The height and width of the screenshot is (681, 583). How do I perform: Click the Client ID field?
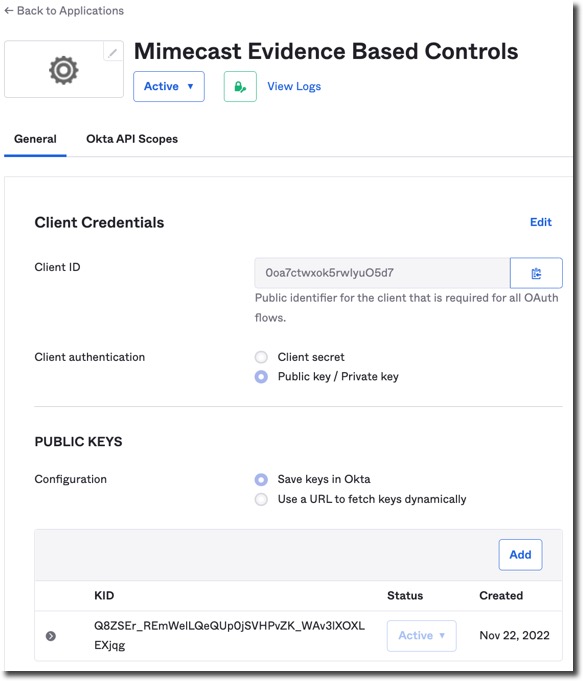382,273
